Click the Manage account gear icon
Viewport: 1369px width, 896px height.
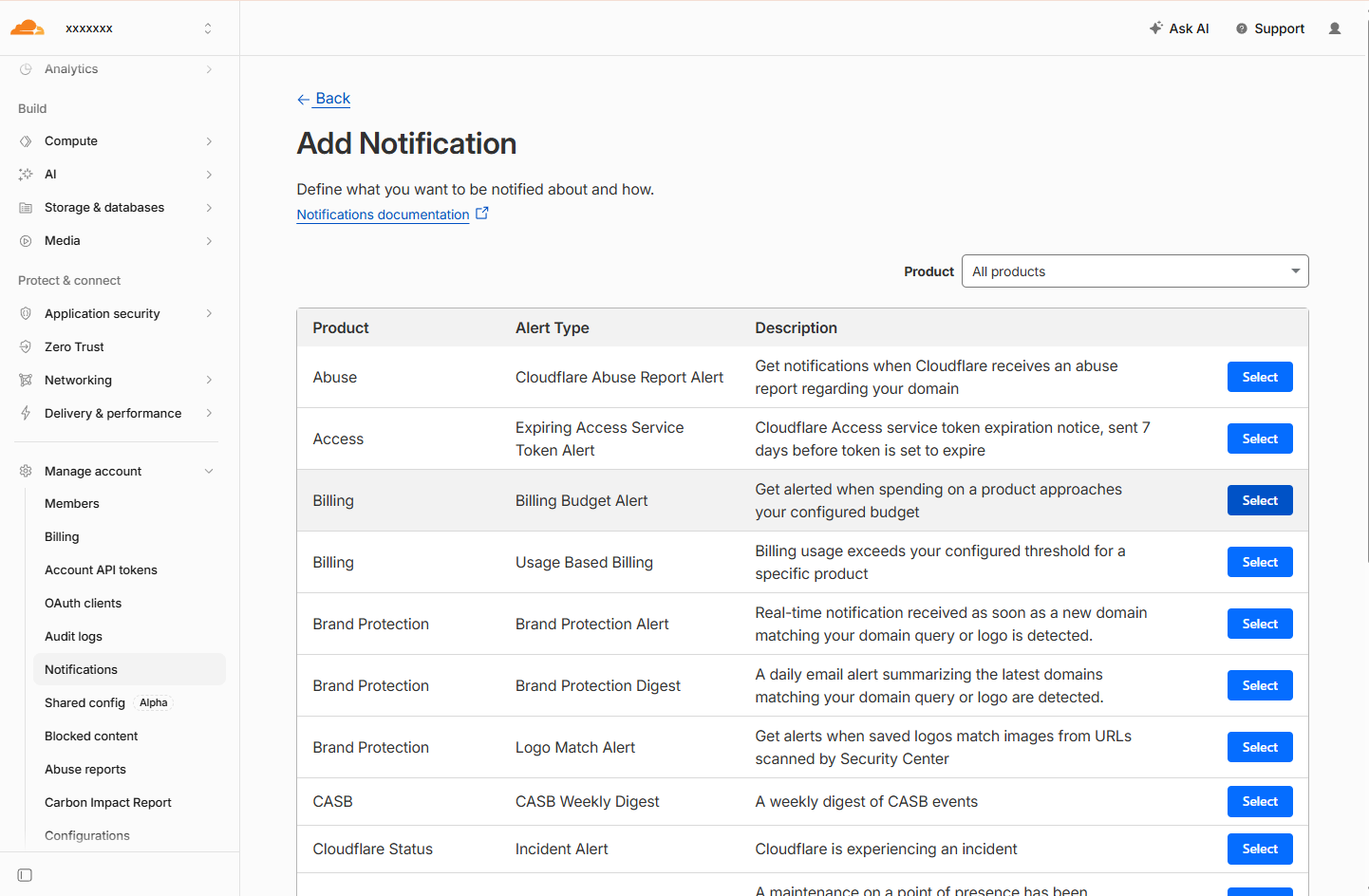tap(26, 471)
